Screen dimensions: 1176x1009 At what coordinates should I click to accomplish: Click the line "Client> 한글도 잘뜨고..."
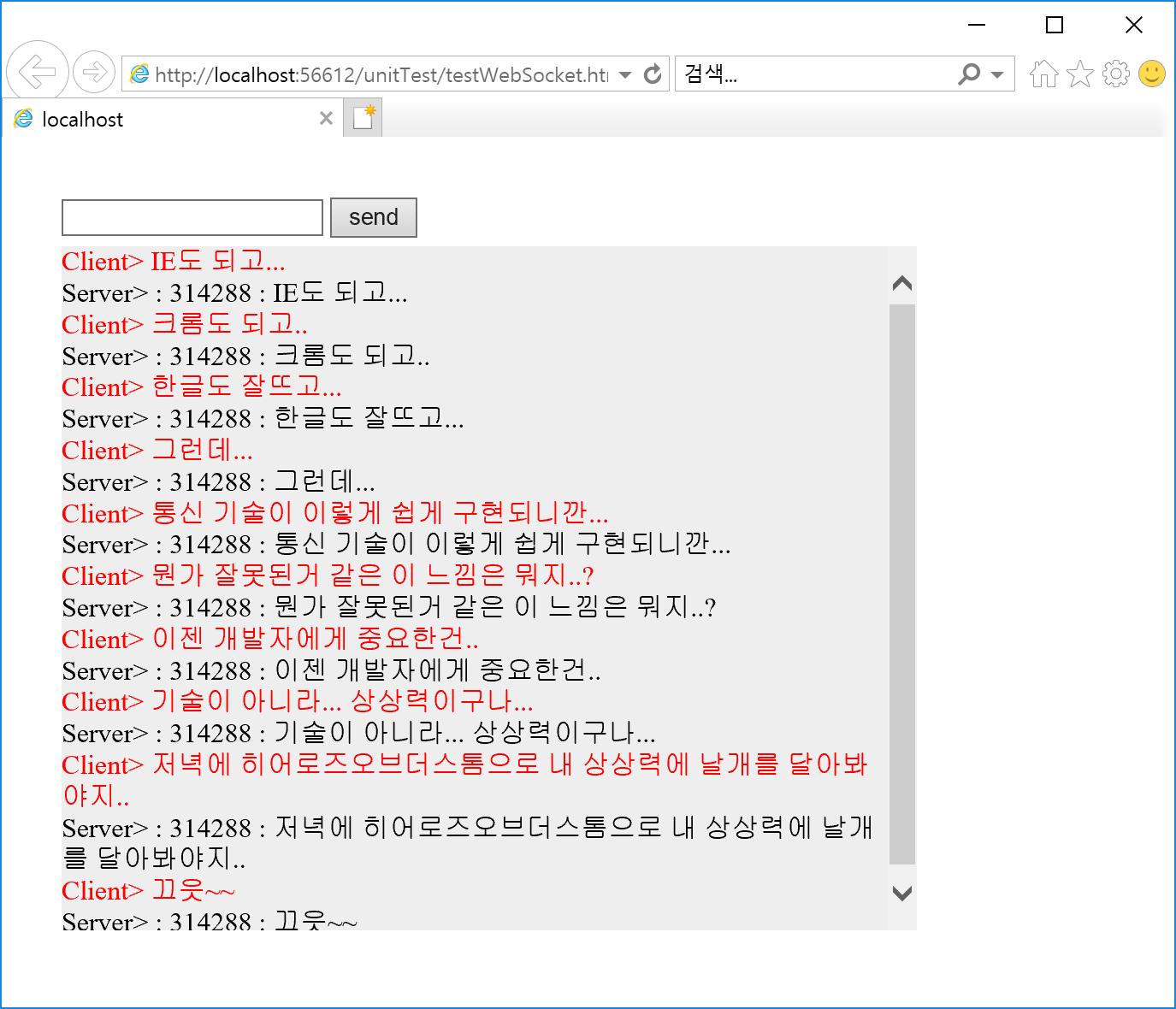coord(202,387)
